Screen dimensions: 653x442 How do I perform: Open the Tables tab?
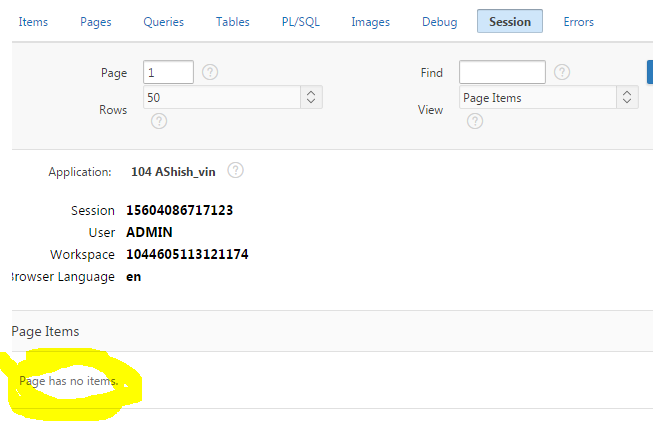(233, 21)
